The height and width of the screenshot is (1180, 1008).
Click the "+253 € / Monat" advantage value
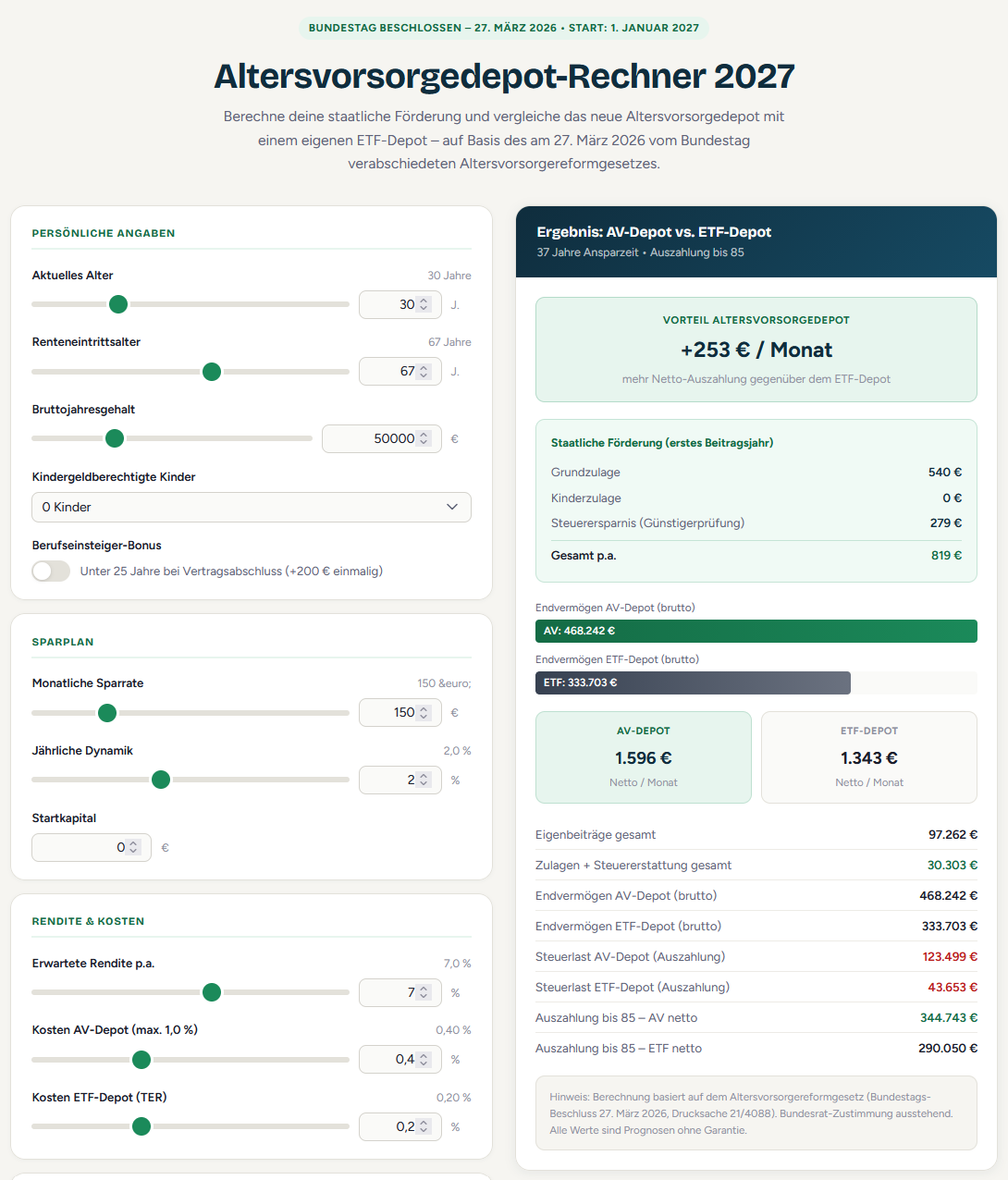pos(756,350)
